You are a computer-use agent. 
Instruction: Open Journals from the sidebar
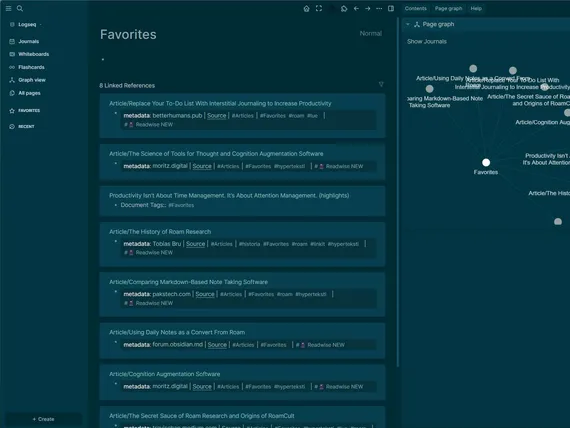(x=29, y=41)
